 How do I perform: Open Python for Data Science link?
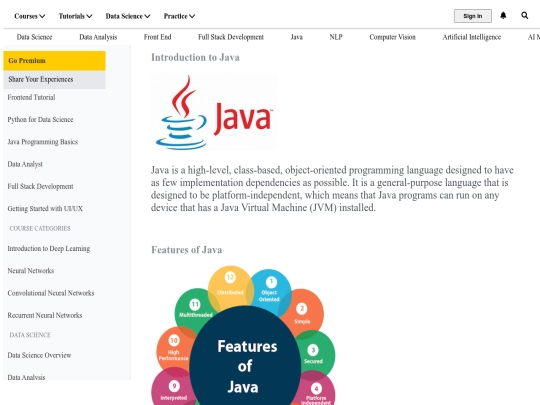click(40, 120)
